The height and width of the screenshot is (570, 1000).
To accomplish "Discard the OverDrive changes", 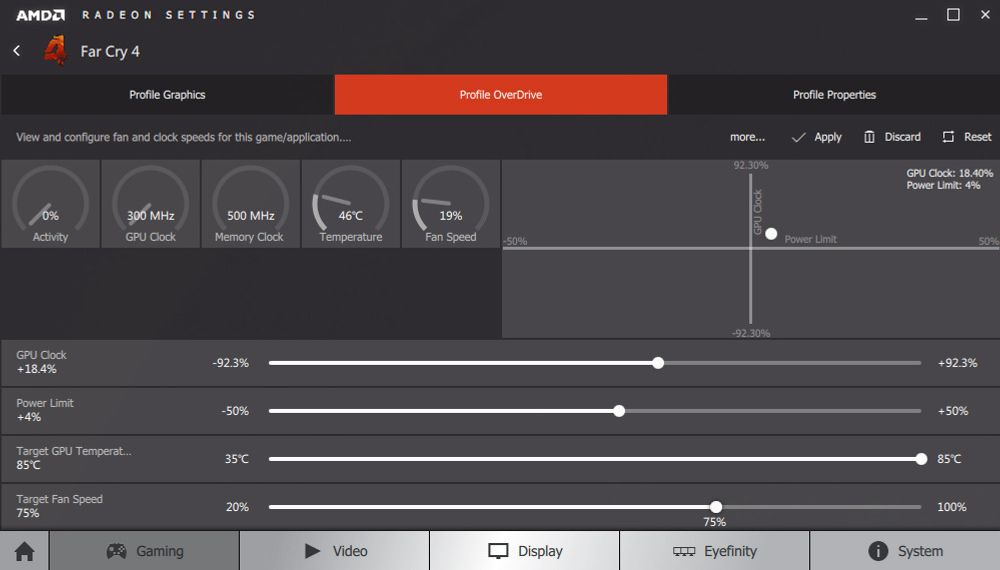I will [x=892, y=137].
